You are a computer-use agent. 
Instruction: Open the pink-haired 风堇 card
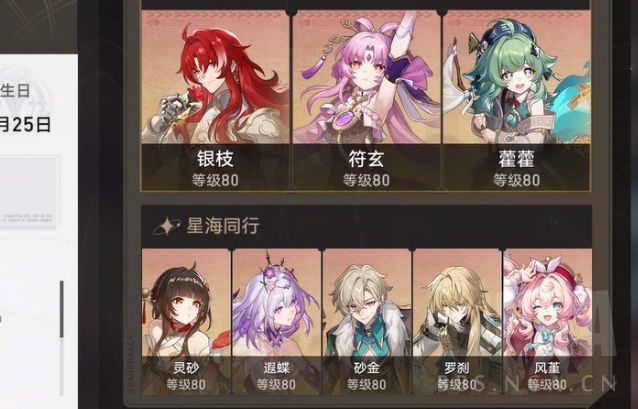(547, 322)
